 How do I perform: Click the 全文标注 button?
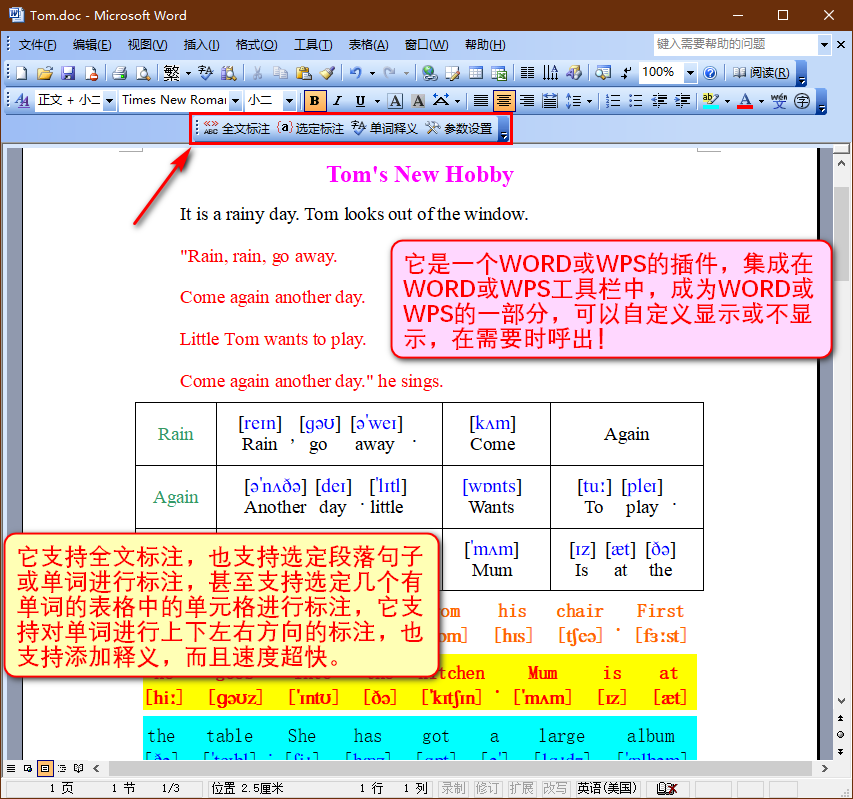coord(237,128)
